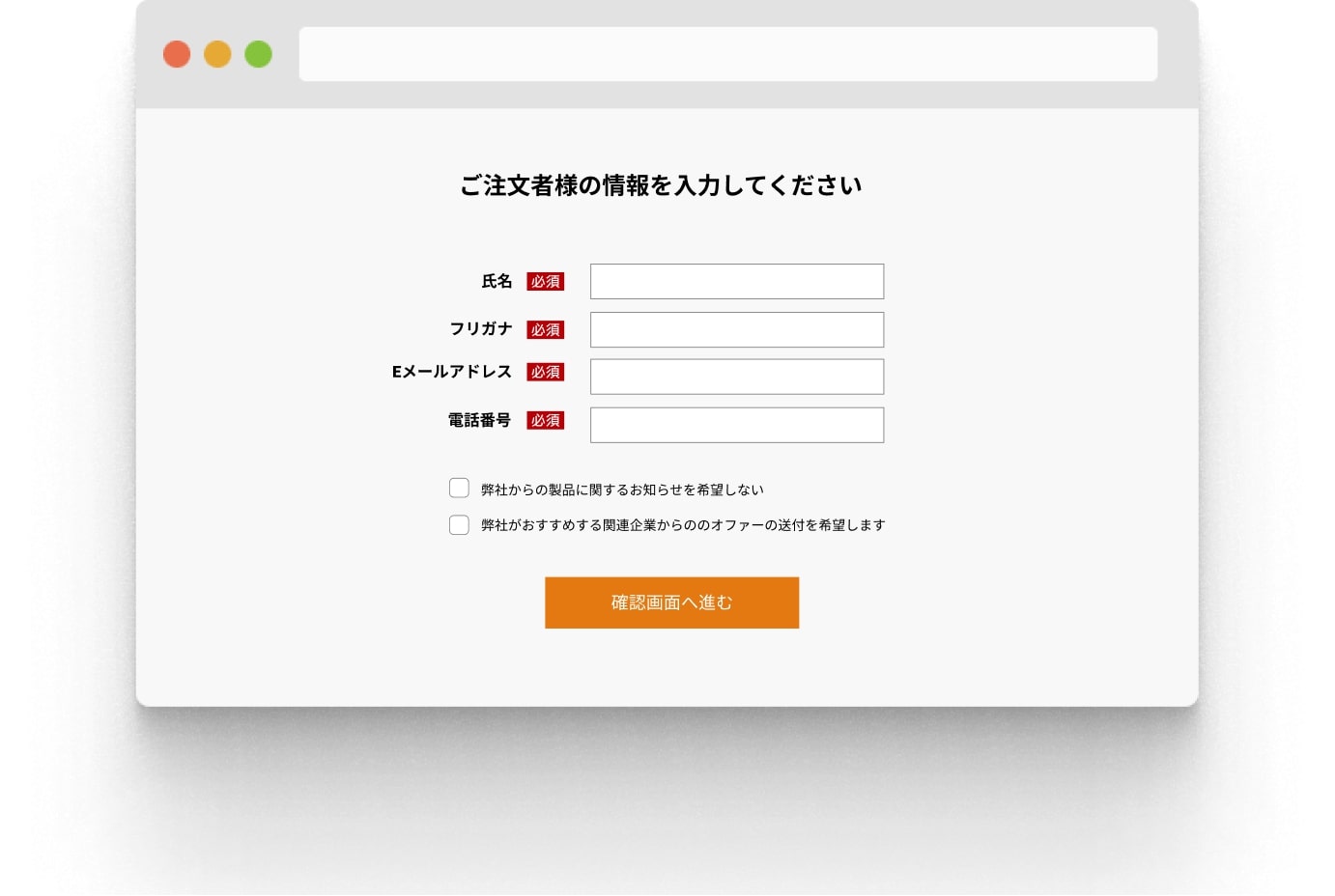Click the yellow minimize window dot

tap(217, 54)
